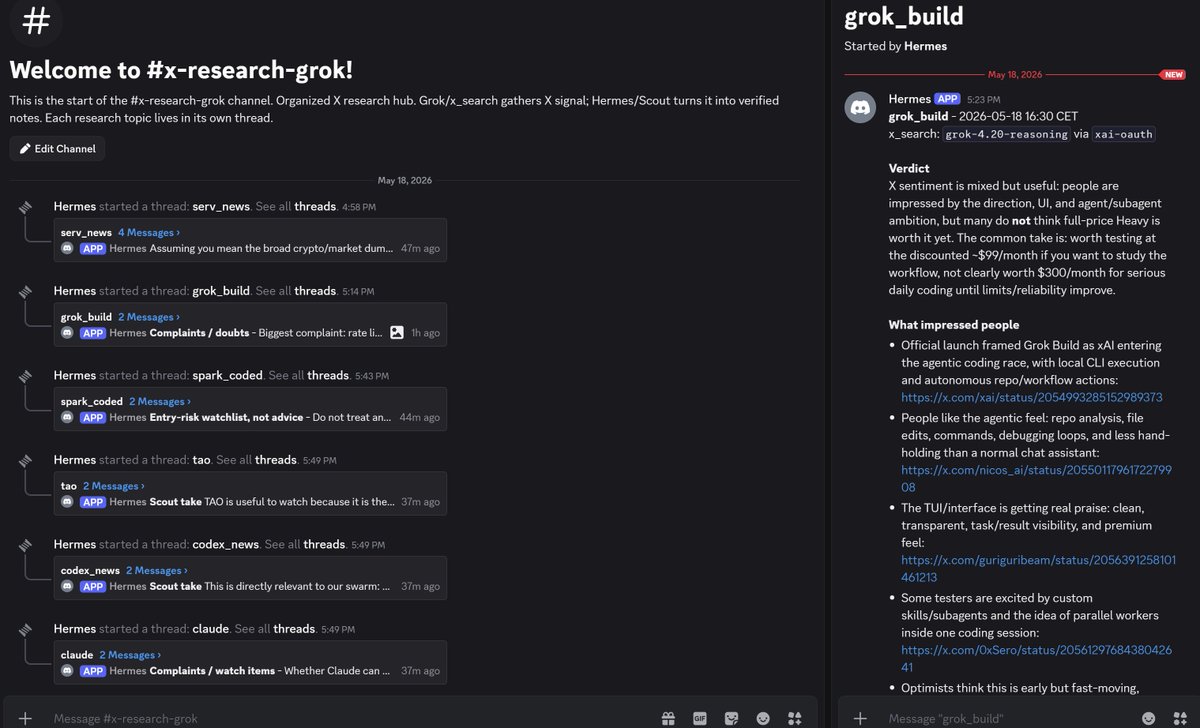This screenshot has height=728, width=1200.
Task: Click 'threads' link in the spark_coded line
Action: (328, 375)
